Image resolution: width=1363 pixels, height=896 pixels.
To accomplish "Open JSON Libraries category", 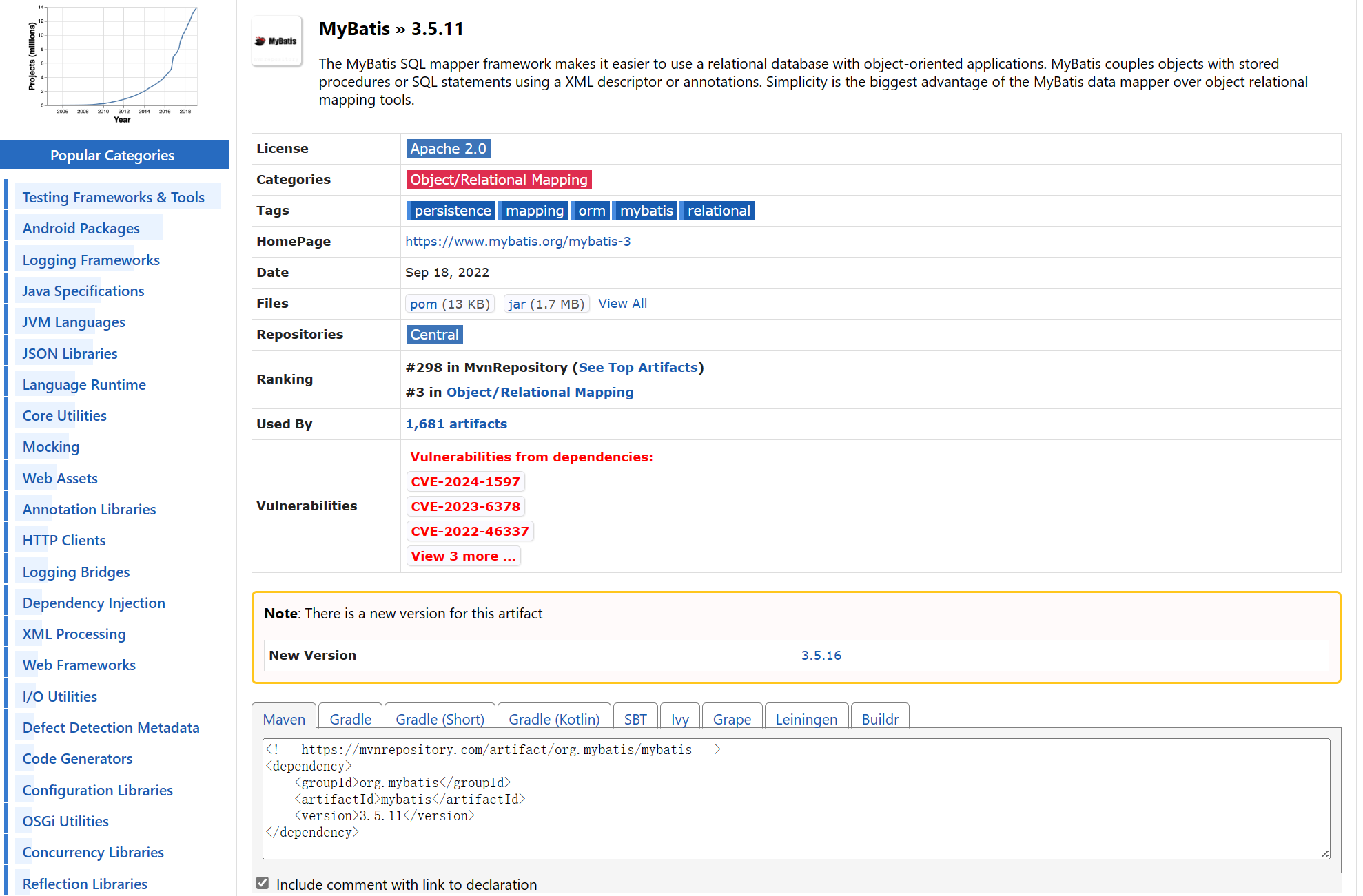I will pos(70,354).
